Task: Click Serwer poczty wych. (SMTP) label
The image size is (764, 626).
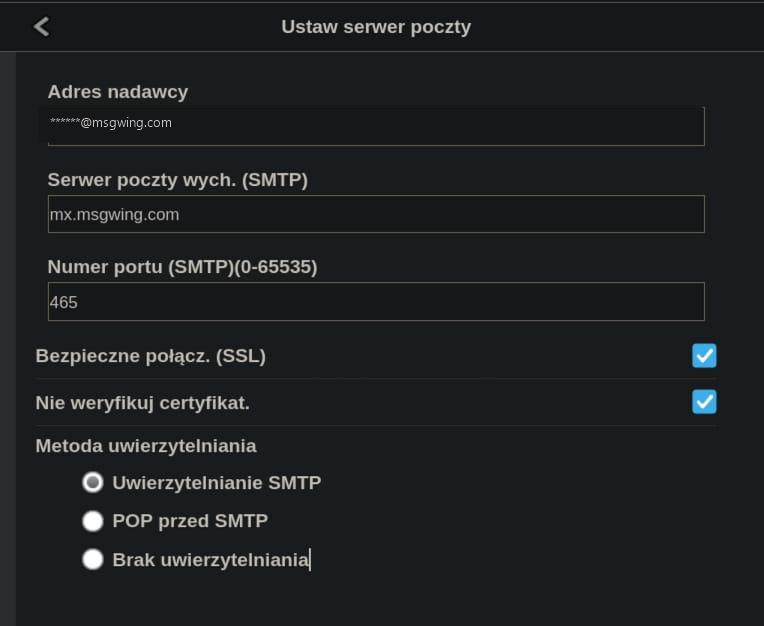Action: 178,180
